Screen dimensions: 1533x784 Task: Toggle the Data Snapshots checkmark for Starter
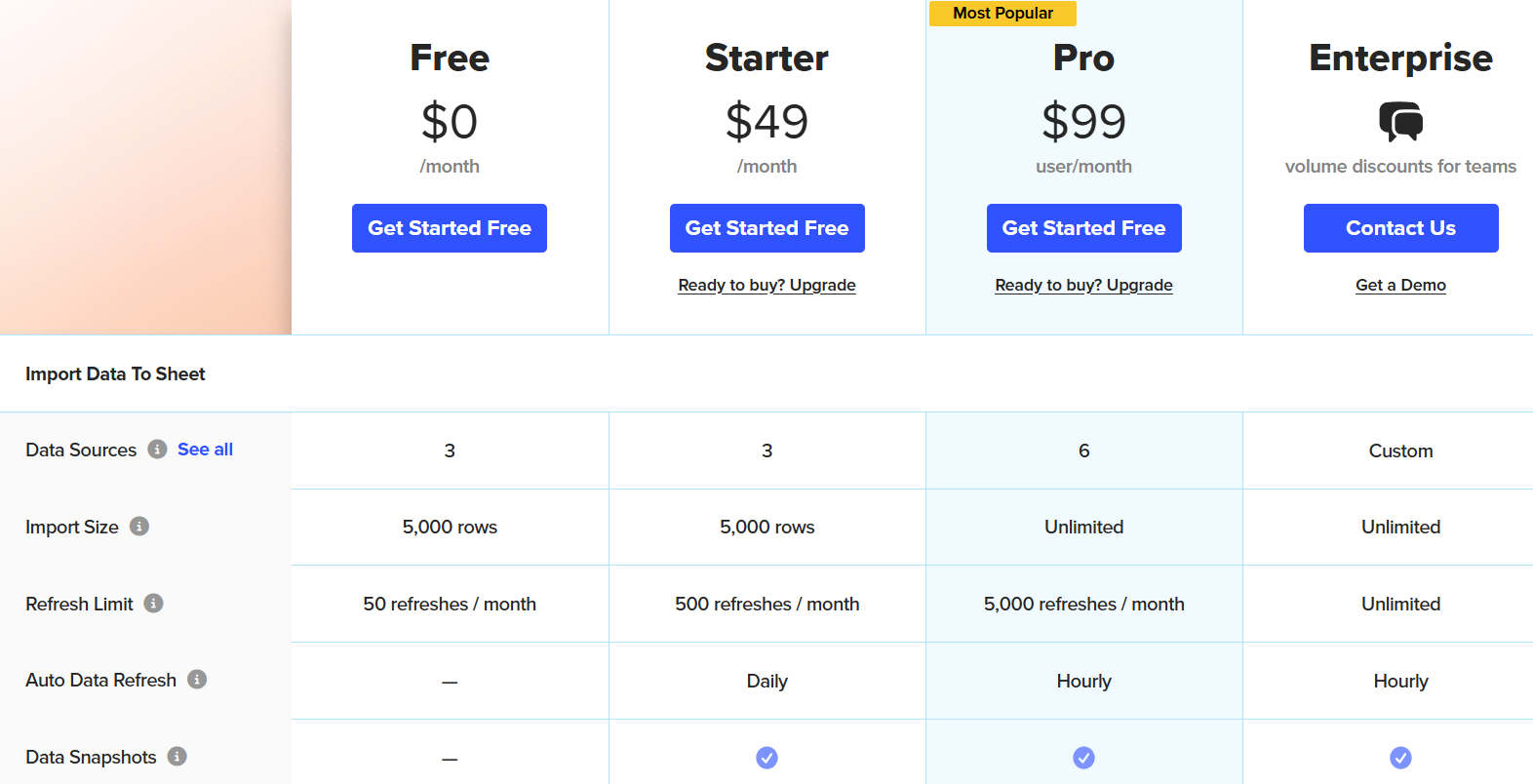click(766, 757)
